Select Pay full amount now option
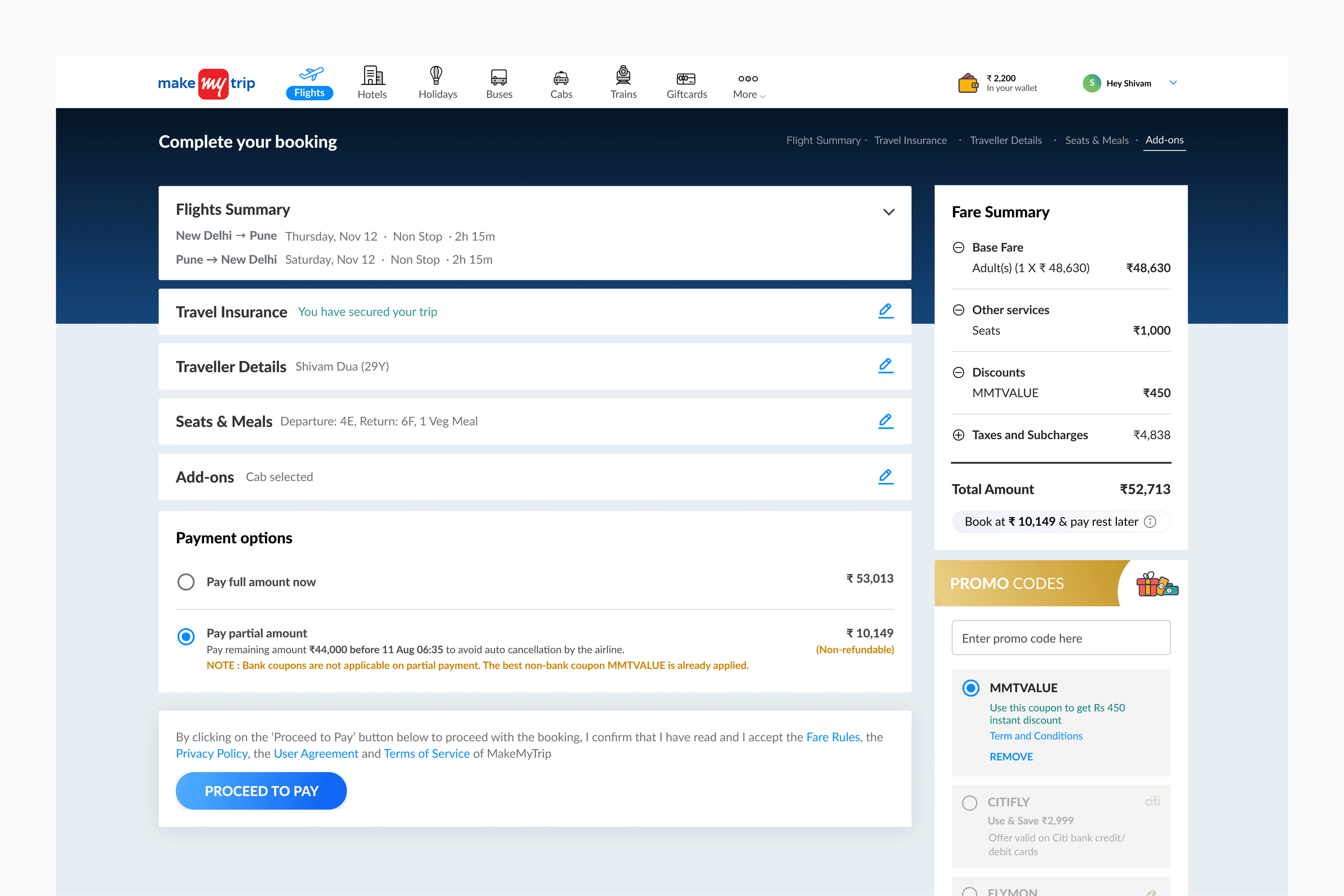 point(186,582)
